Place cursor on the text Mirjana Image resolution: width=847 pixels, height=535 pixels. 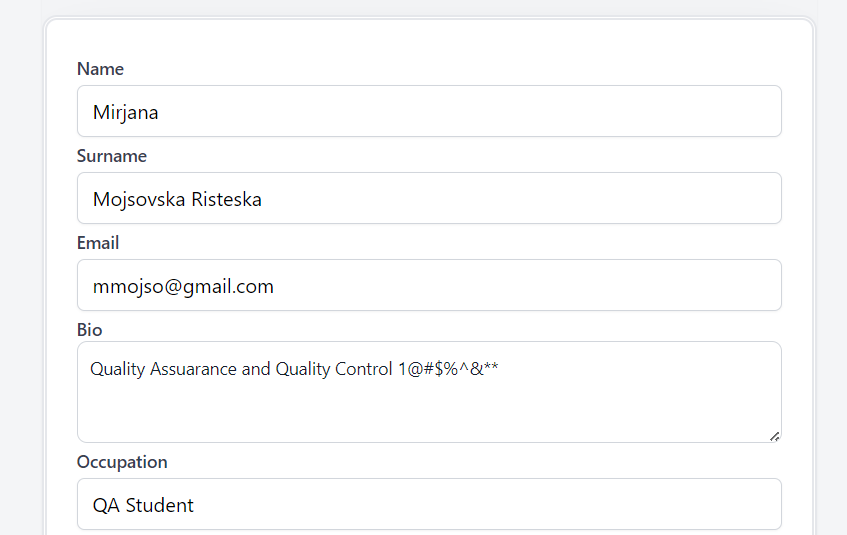pos(126,112)
